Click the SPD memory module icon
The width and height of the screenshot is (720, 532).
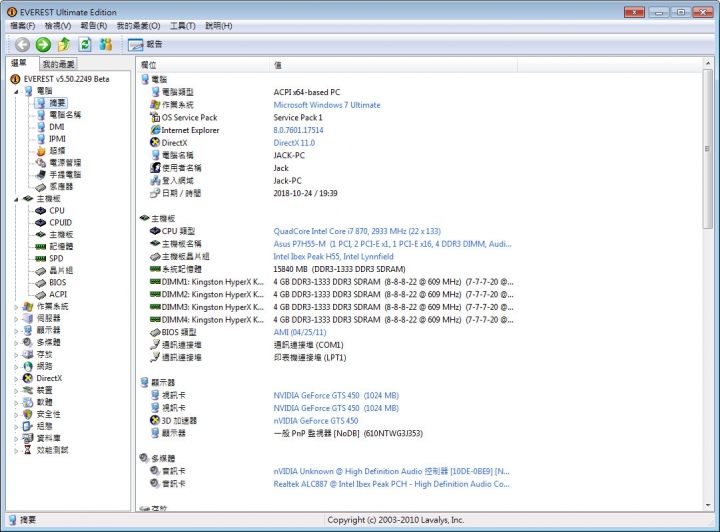point(40,258)
